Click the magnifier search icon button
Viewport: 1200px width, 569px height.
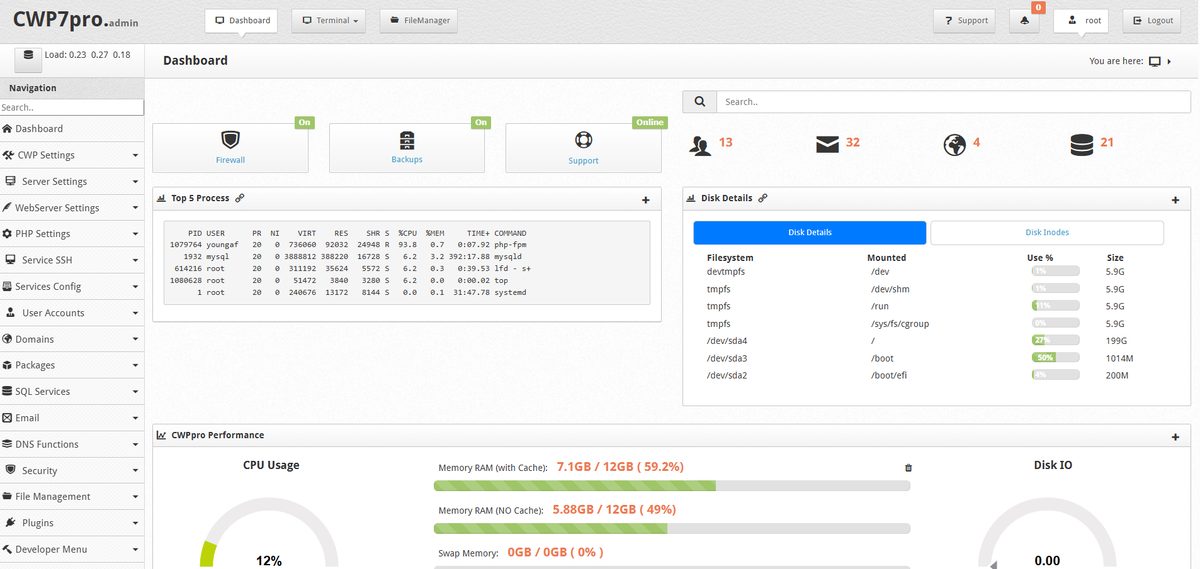[700, 101]
